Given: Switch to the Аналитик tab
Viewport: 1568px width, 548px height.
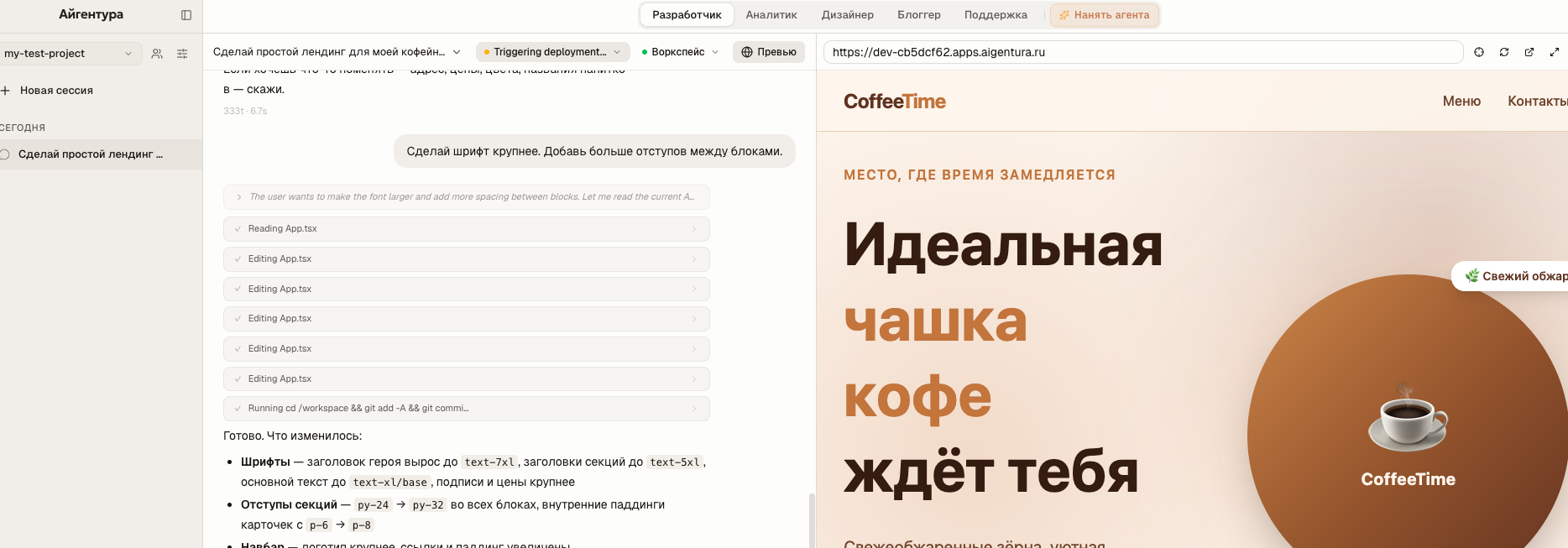Looking at the screenshot, I should pyautogui.click(x=771, y=15).
